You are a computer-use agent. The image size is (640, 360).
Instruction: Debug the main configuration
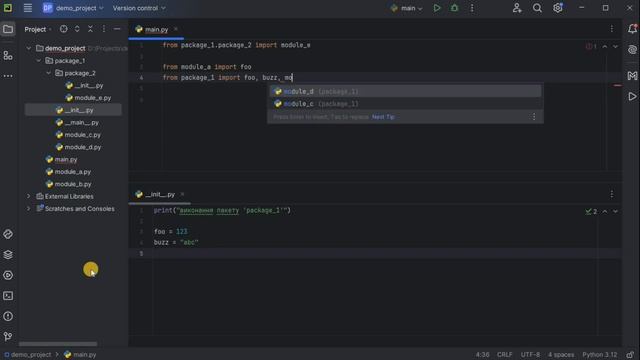(454, 8)
